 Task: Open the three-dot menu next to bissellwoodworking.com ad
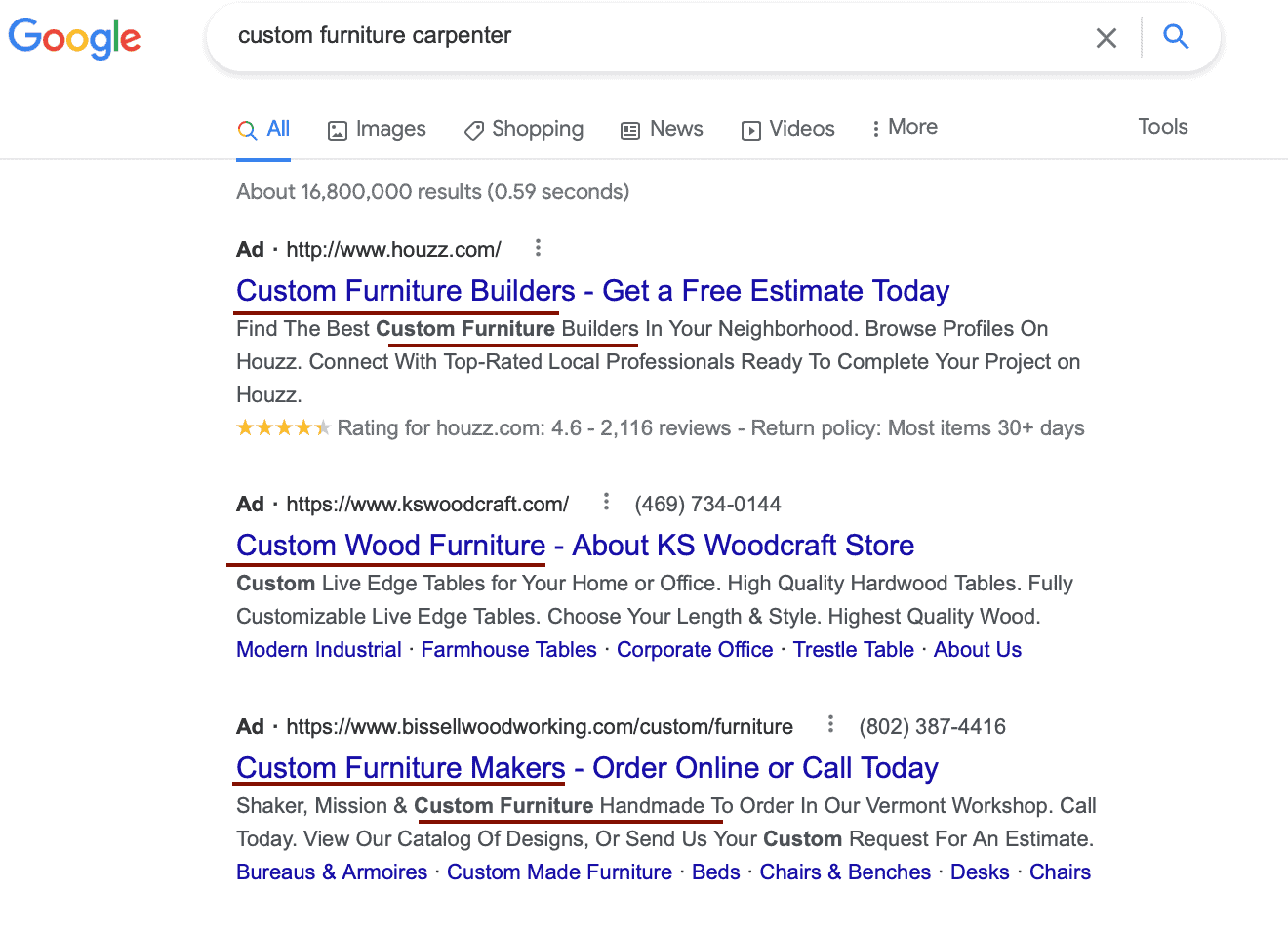830,724
